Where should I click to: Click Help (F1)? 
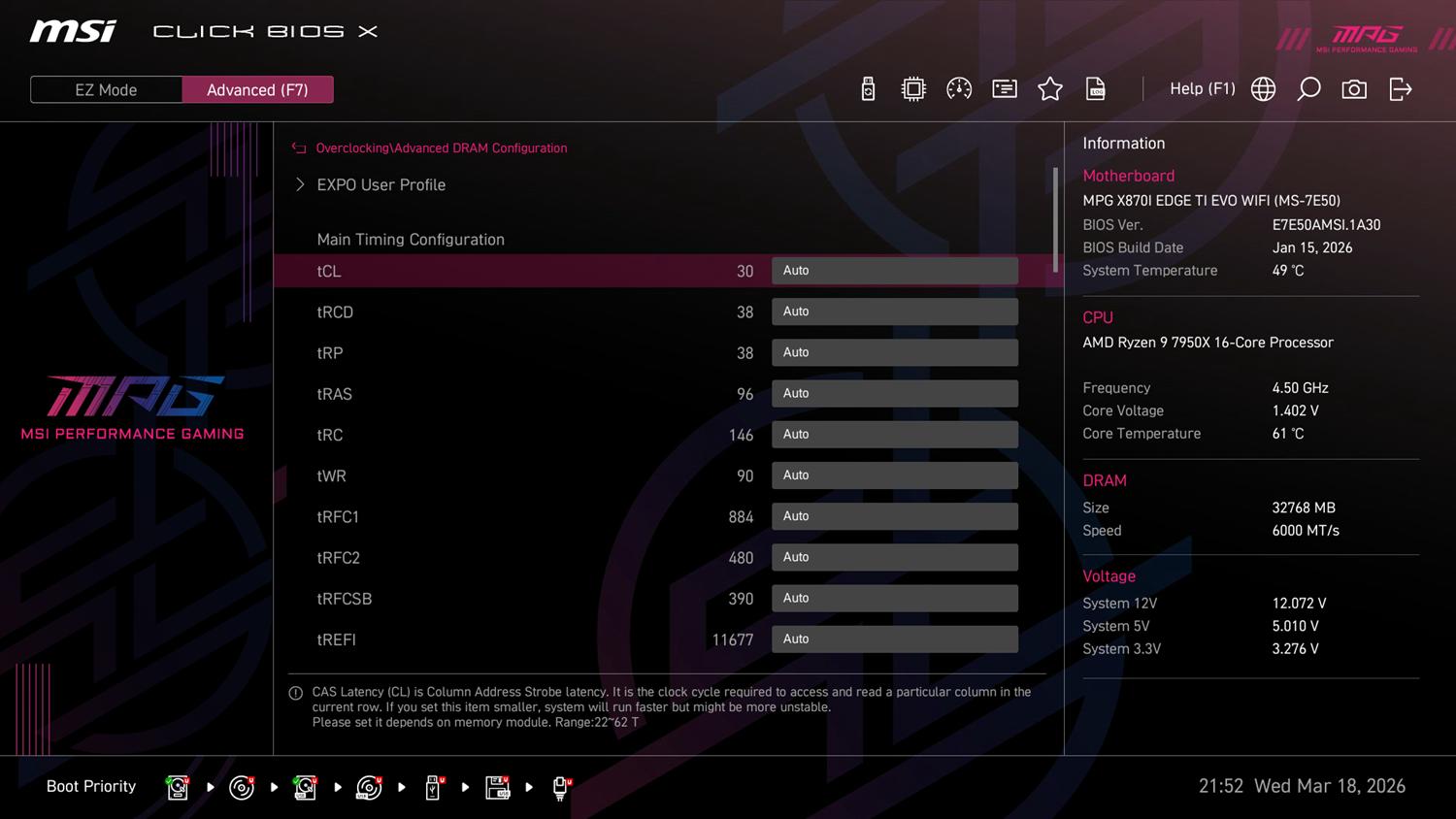pos(1202,89)
